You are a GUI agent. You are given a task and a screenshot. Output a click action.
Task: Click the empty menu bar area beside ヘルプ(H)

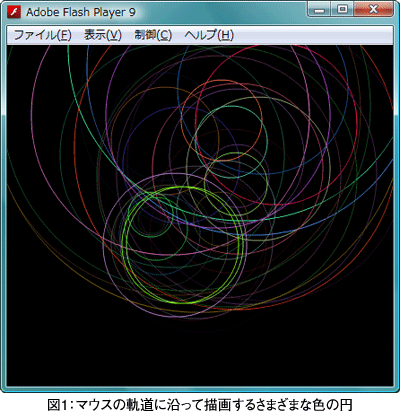(313, 35)
